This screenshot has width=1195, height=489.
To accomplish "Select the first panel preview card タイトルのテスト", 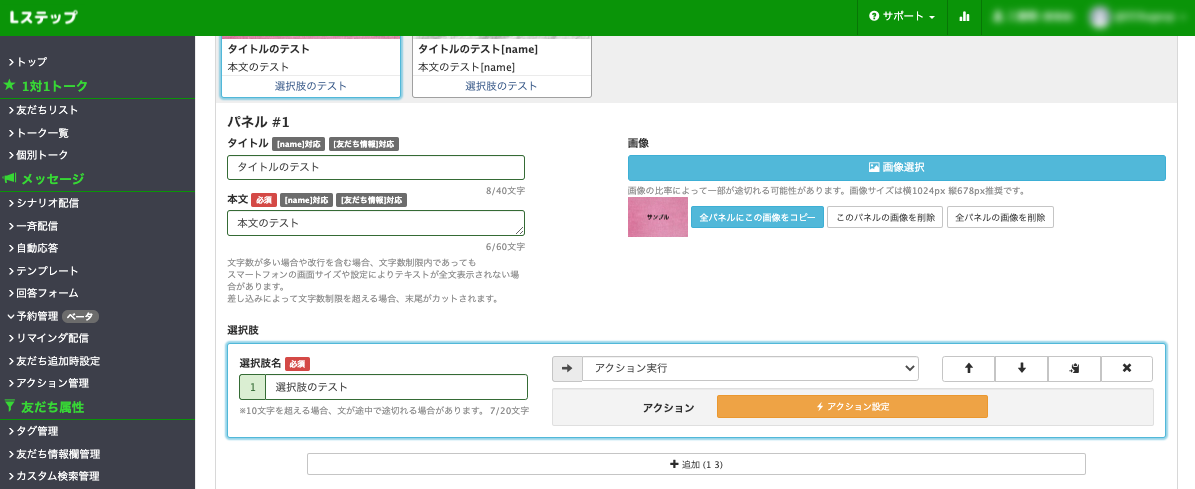I will (311, 67).
